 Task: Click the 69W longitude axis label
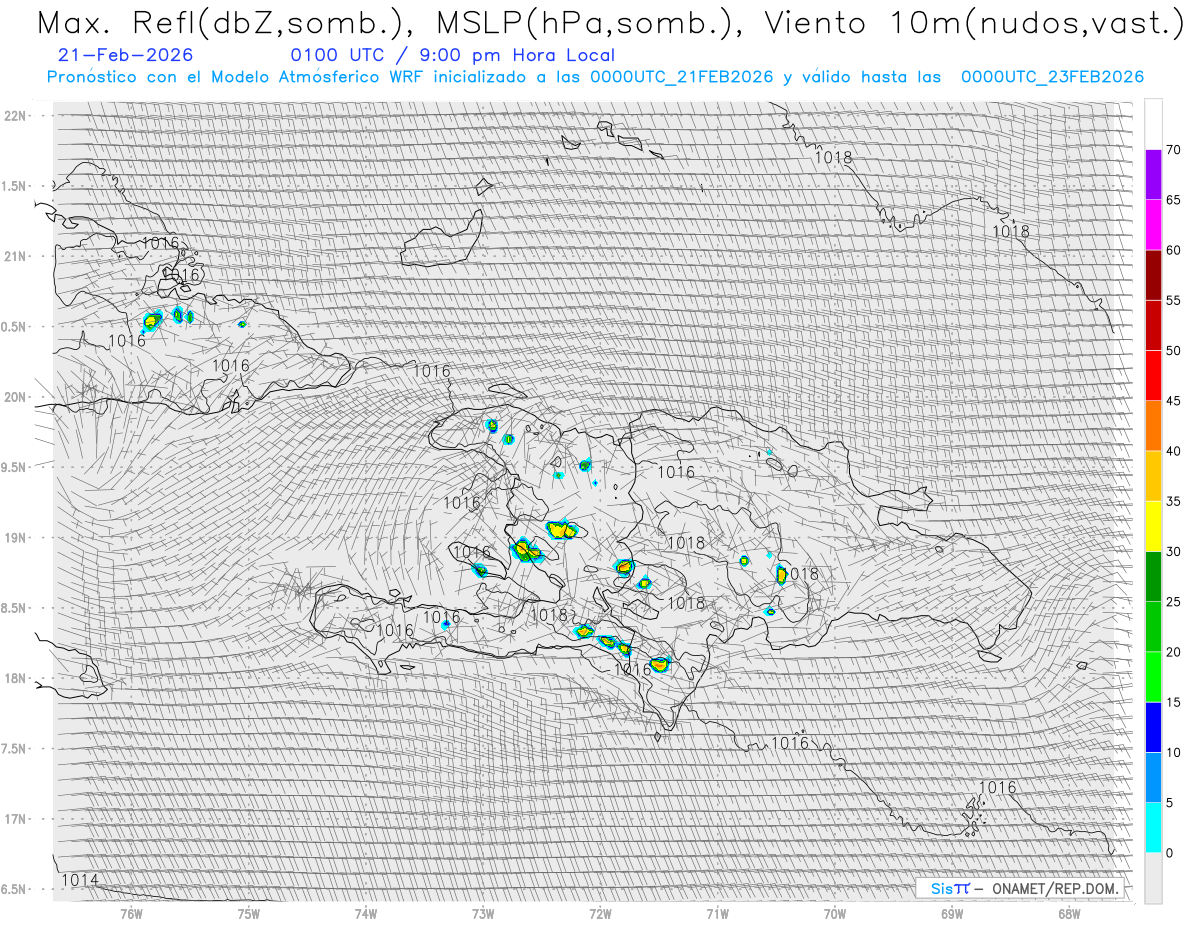pos(951,913)
